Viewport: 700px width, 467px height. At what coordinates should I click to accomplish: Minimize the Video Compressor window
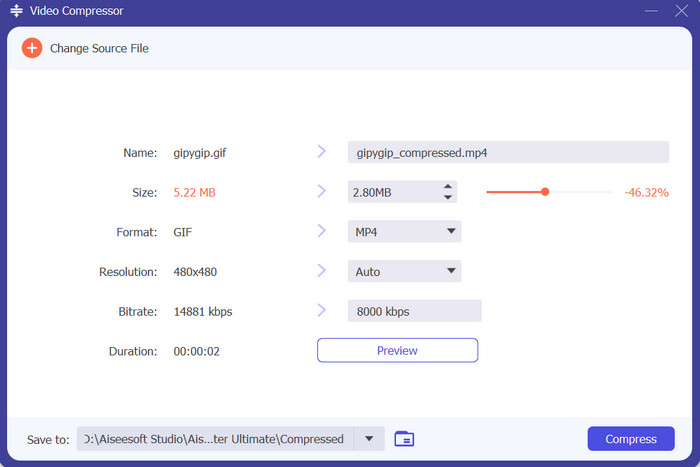pyautogui.click(x=651, y=11)
